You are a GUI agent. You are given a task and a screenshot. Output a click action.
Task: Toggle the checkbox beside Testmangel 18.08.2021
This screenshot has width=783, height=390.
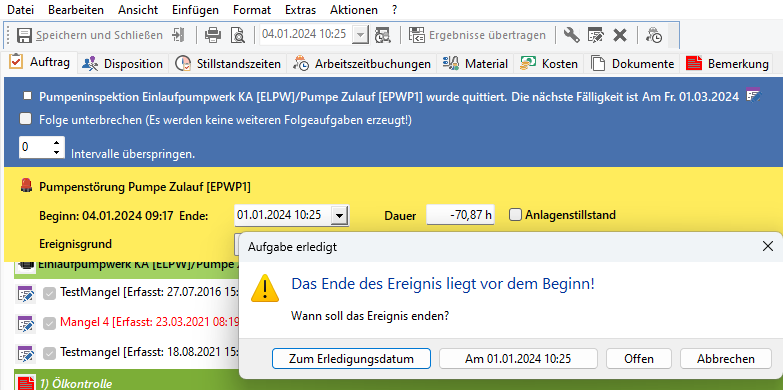(49, 353)
